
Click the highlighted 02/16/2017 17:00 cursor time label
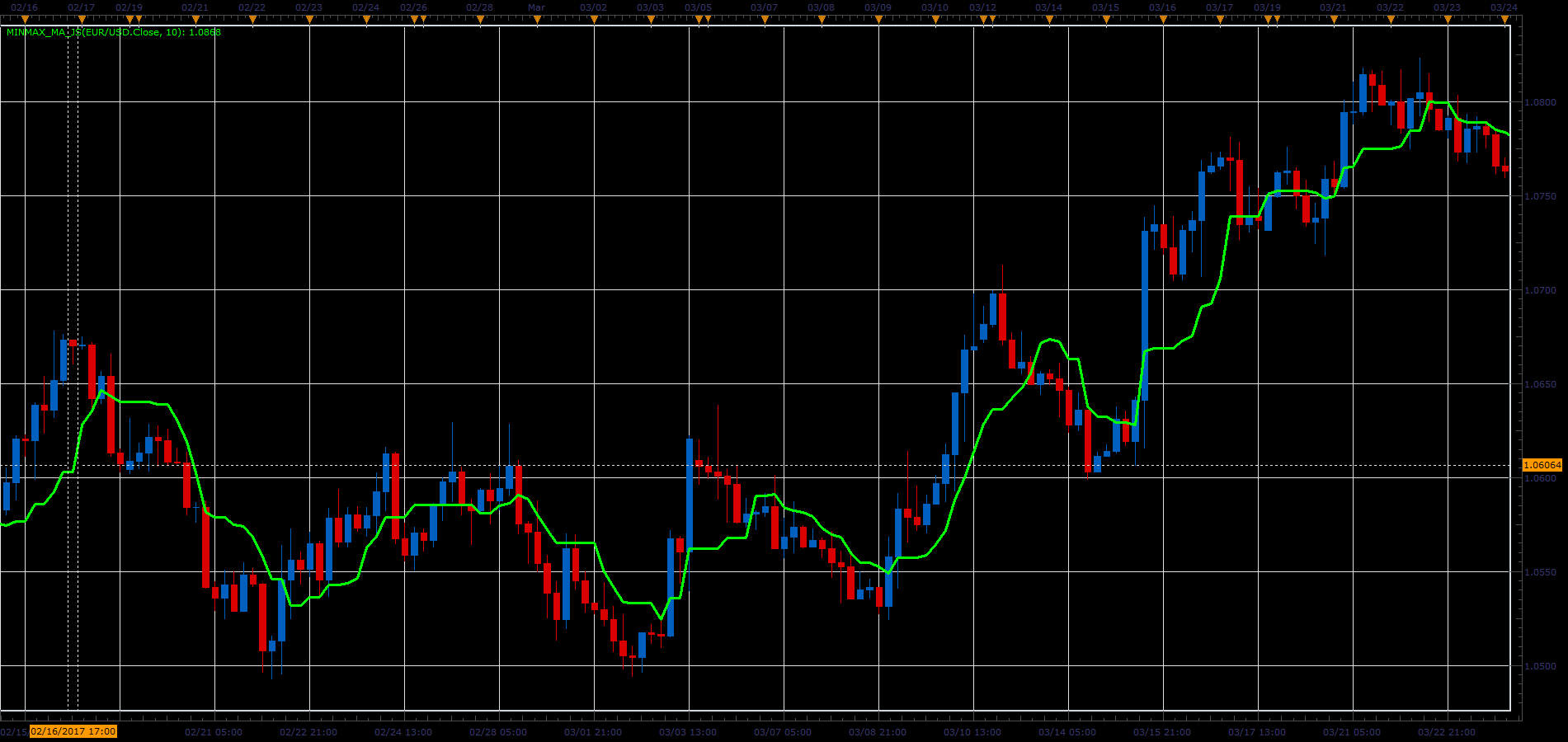point(73,731)
